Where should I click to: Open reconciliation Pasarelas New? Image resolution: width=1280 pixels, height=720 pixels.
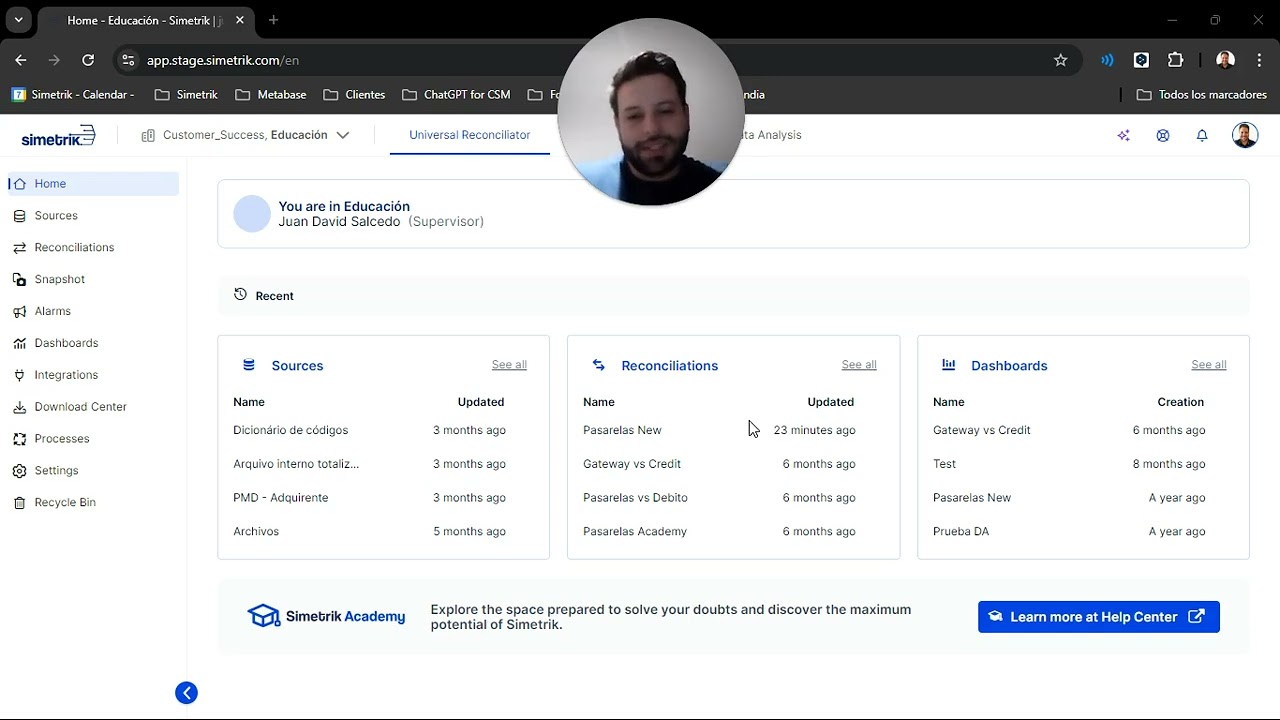(622, 430)
